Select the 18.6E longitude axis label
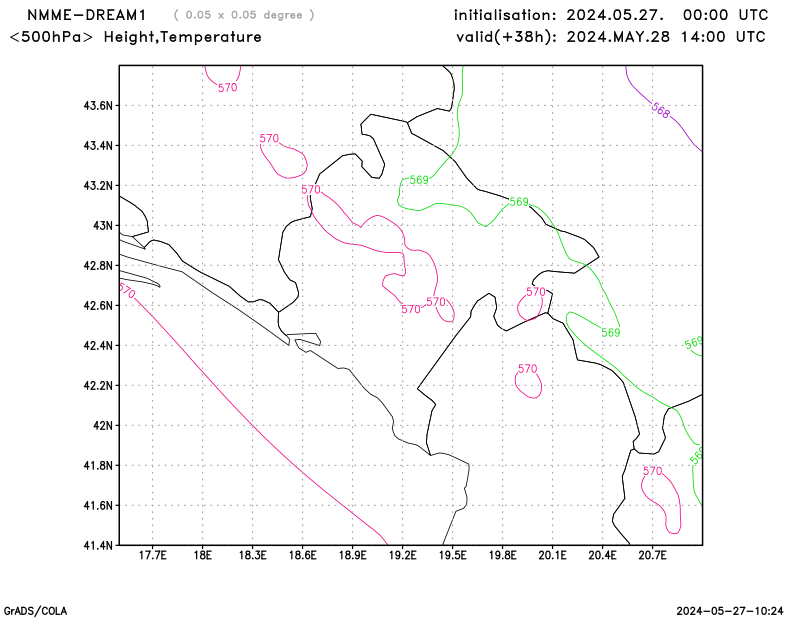This screenshot has height=618, width=800. 303,555
